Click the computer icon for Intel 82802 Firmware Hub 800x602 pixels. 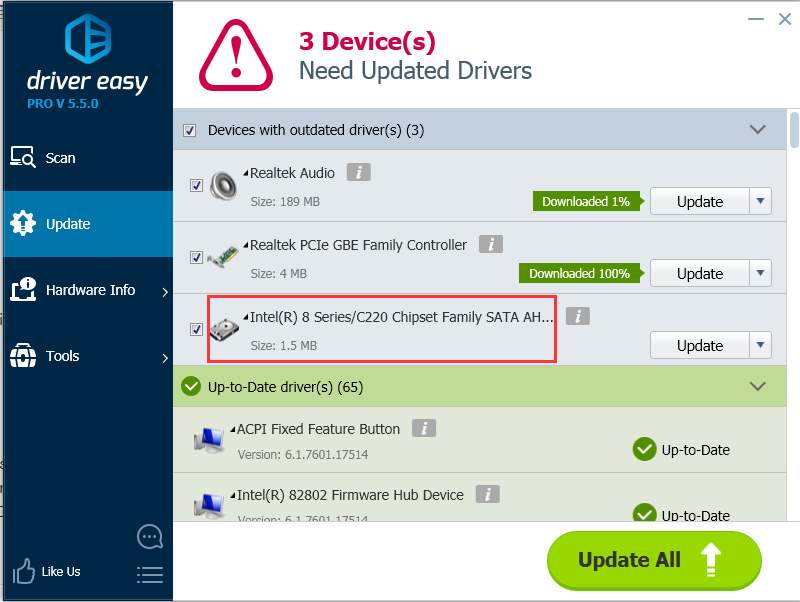[x=209, y=505]
